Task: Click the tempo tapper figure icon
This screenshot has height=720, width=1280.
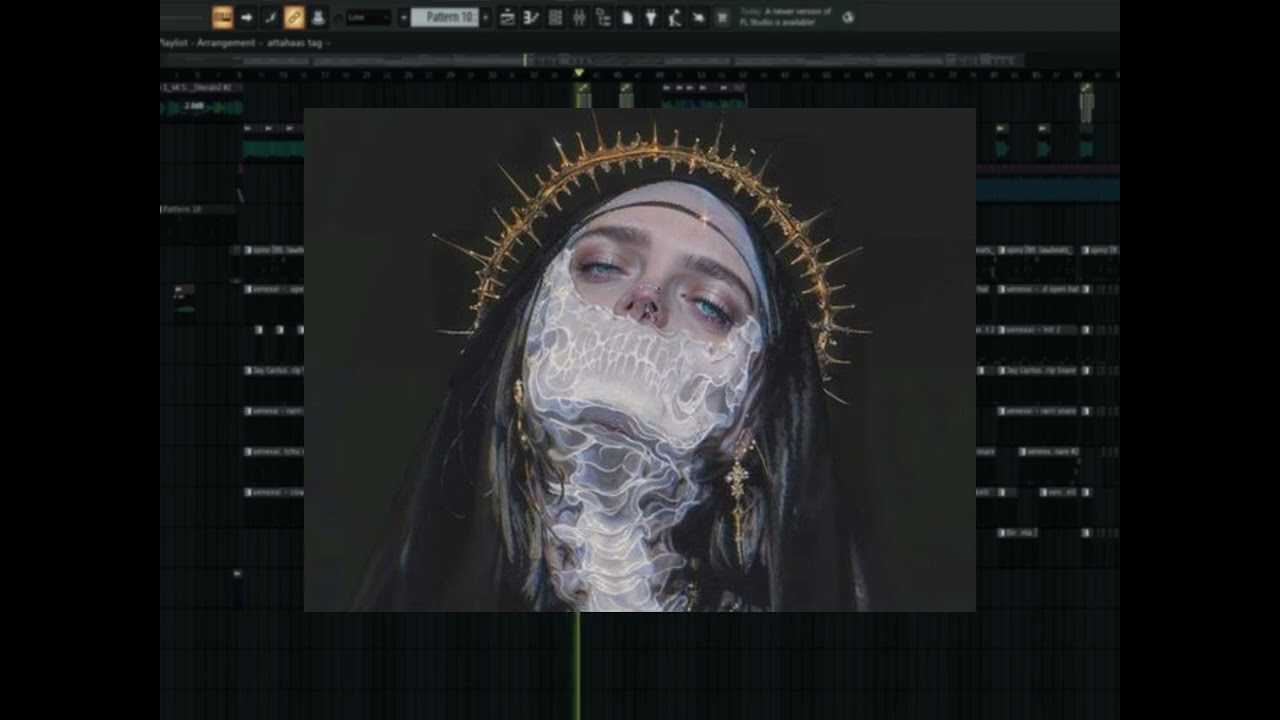Action: 675,17
